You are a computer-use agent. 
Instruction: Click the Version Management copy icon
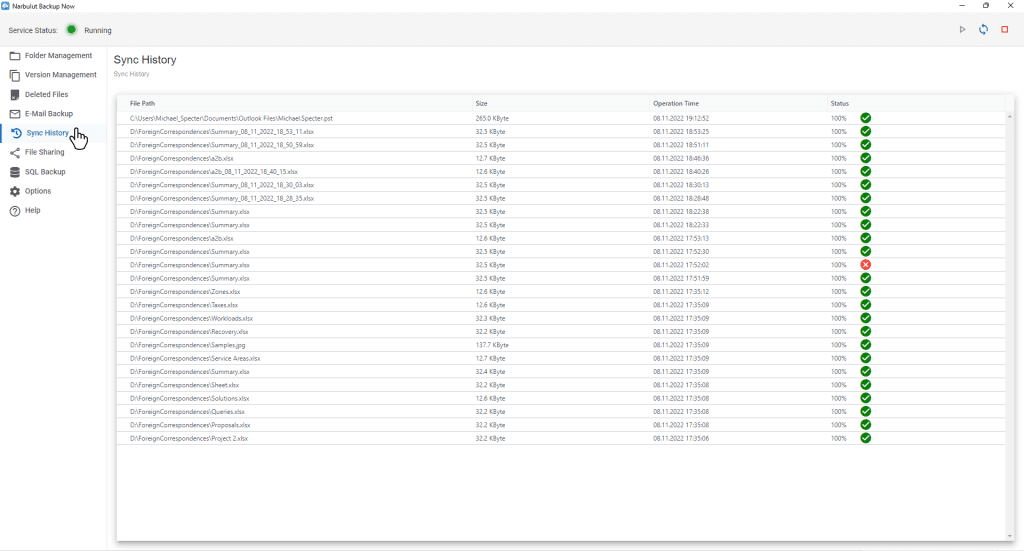point(15,75)
